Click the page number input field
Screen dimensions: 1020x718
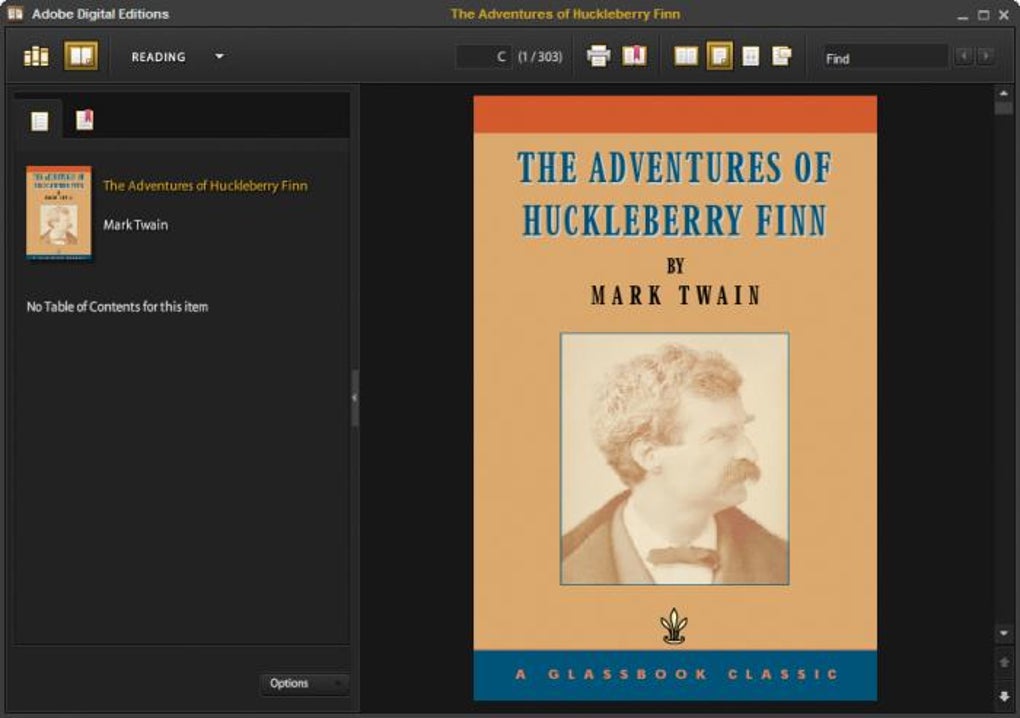483,57
